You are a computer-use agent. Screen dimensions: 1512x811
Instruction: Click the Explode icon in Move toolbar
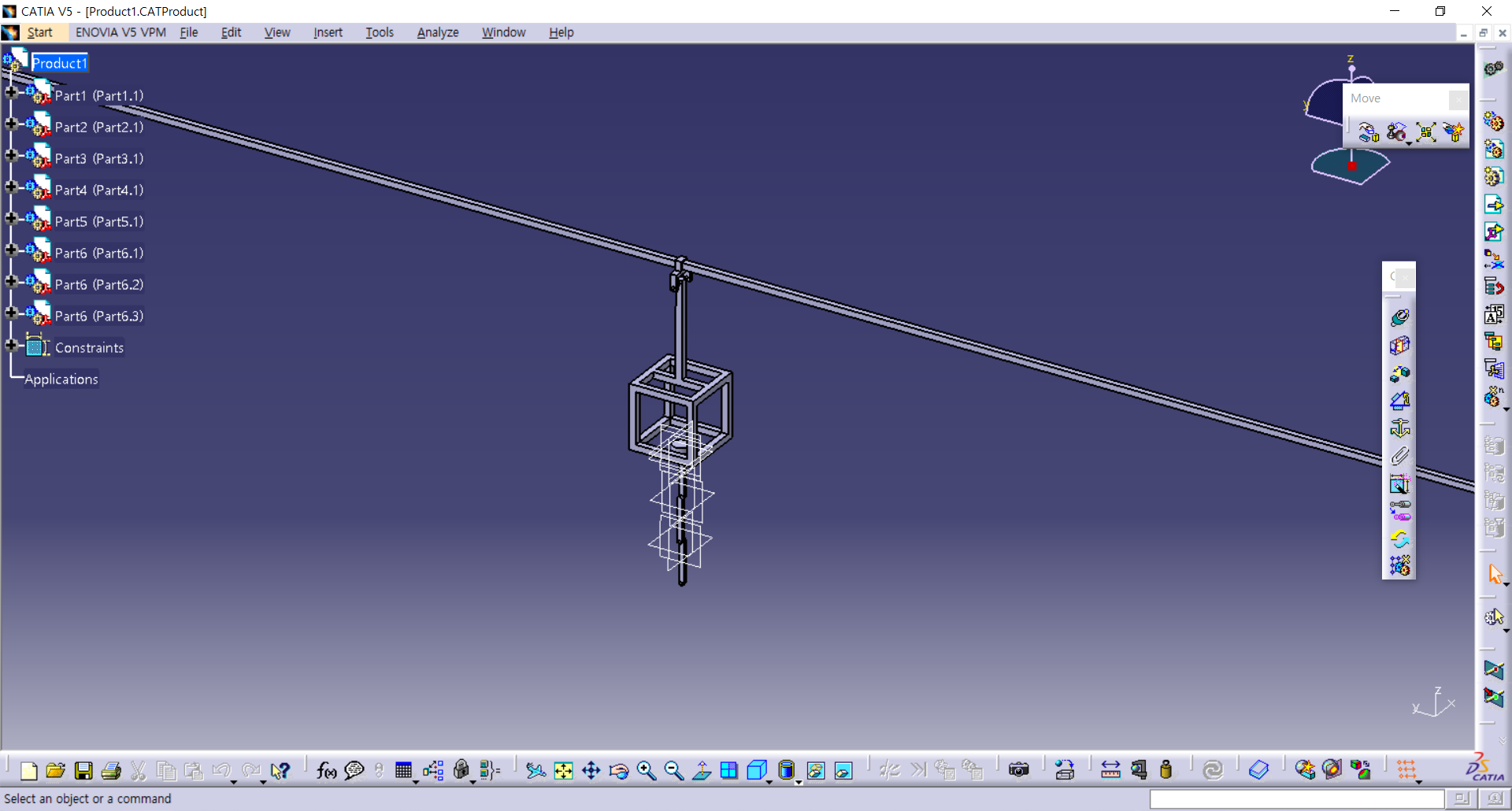(1425, 131)
